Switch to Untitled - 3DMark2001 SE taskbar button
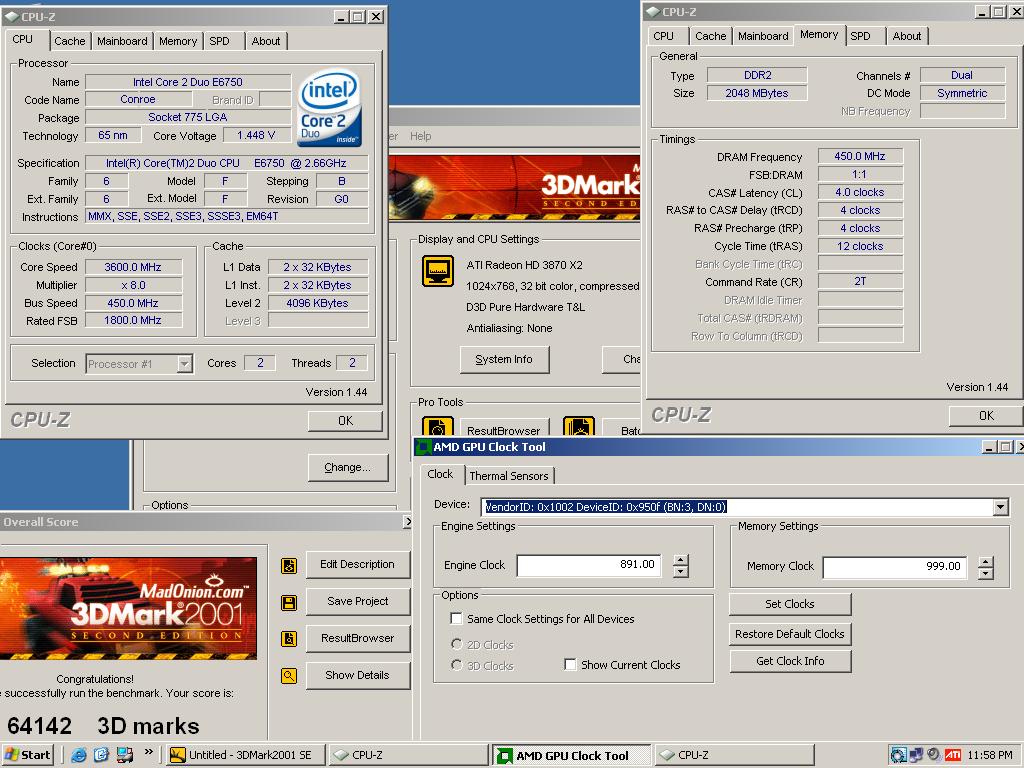The image size is (1024, 768). pyautogui.click(x=245, y=755)
